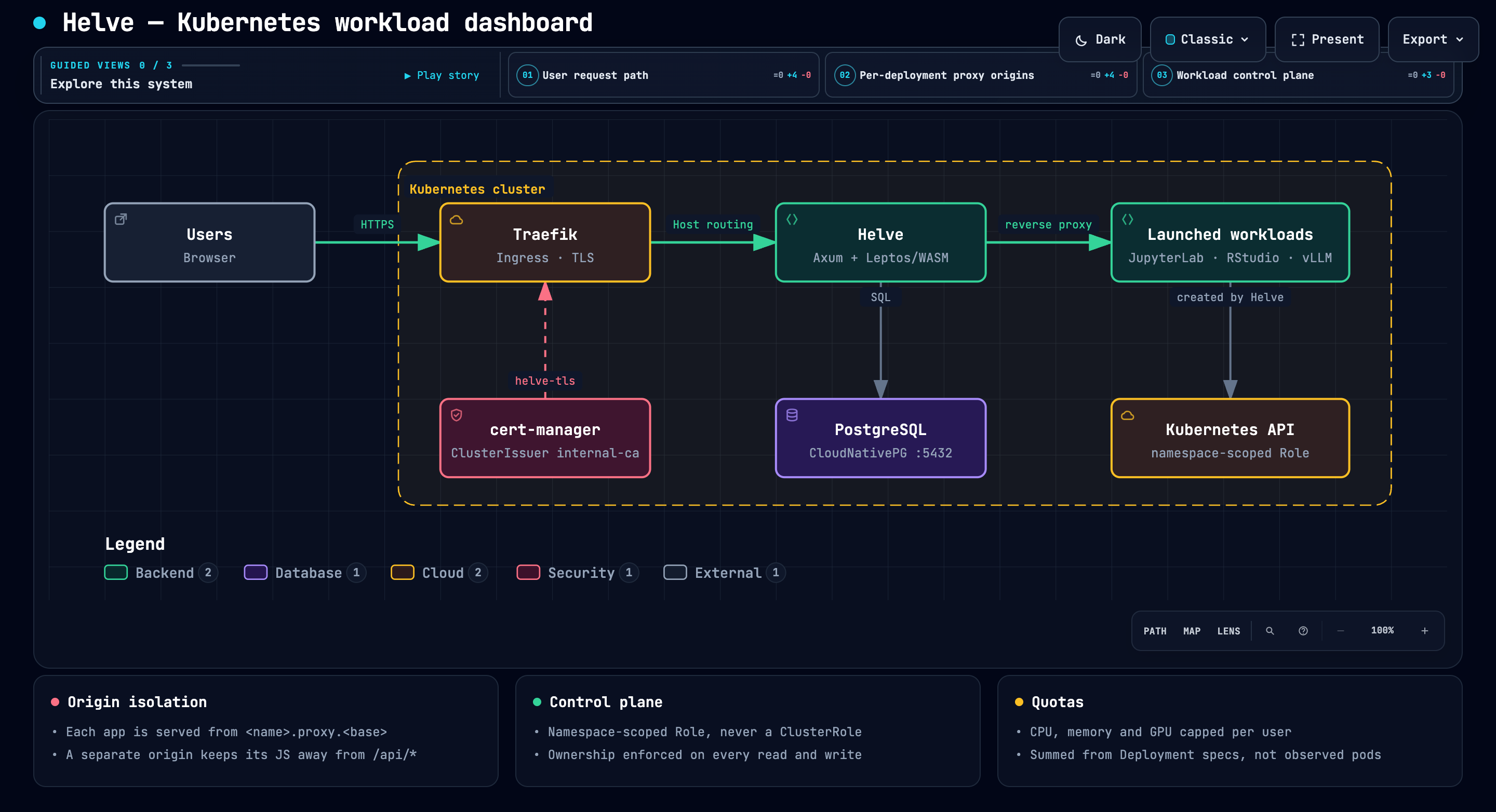Click the Explore this system text

tap(121, 84)
